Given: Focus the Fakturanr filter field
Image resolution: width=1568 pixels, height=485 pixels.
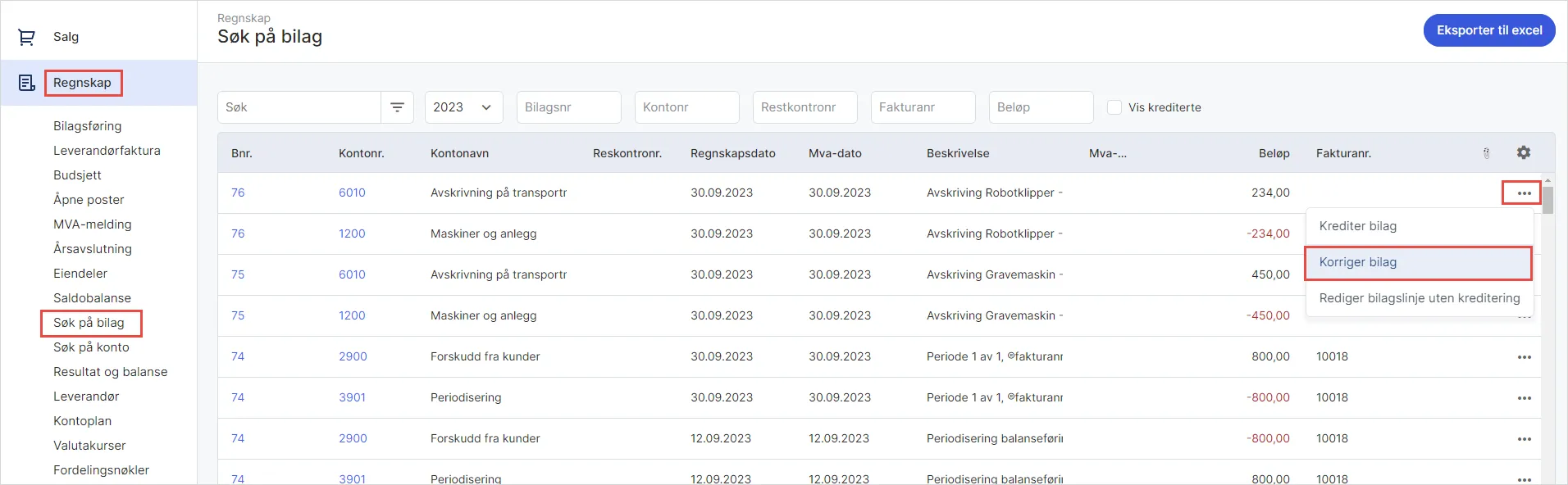Looking at the screenshot, I should [x=923, y=107].
